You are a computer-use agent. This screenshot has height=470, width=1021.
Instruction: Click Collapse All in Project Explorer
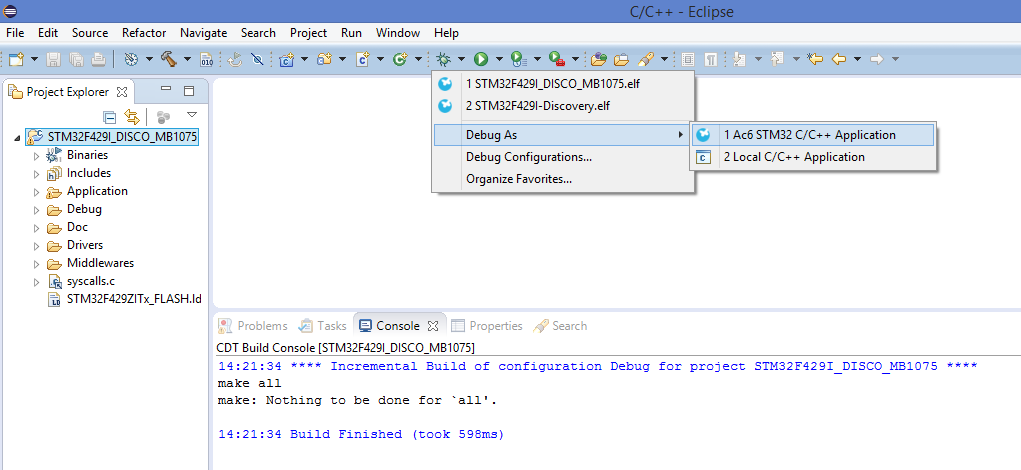[x=110, y=117]
